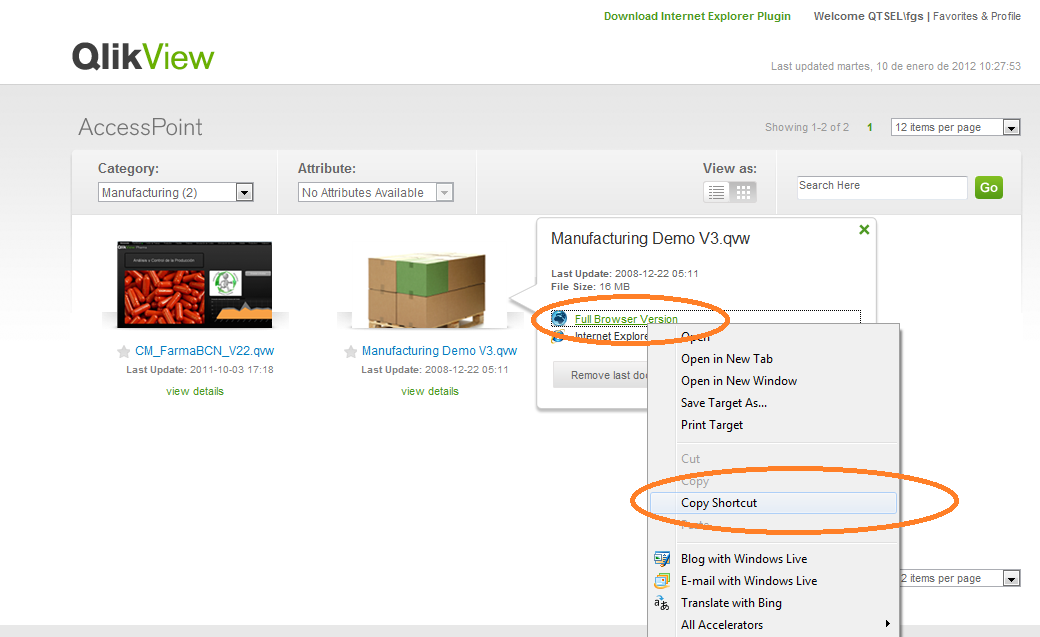Open the Manufacturing Demo boxes thumbnail

click(427, 290)
